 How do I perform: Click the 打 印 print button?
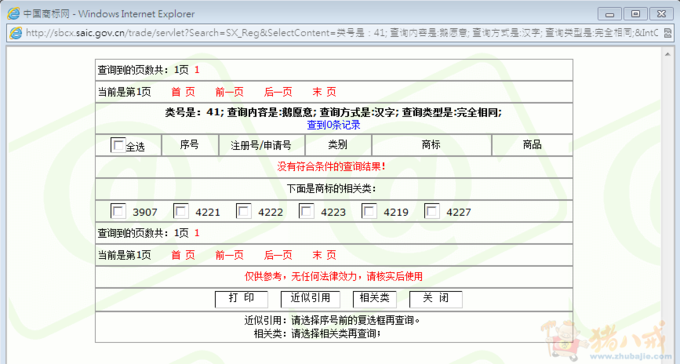pos(242,299)
